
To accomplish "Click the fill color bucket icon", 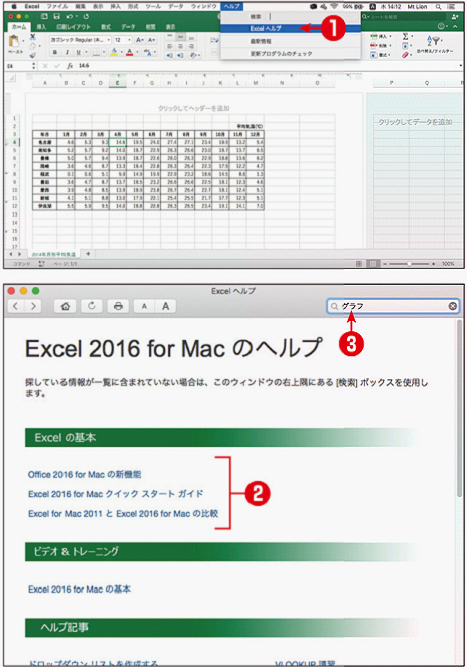I will point(114,52).
